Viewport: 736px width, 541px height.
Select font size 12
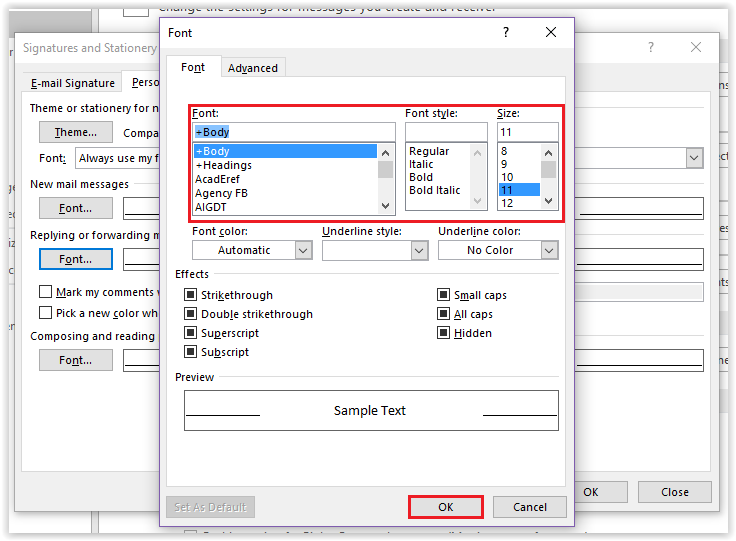[x=519, y=203]
